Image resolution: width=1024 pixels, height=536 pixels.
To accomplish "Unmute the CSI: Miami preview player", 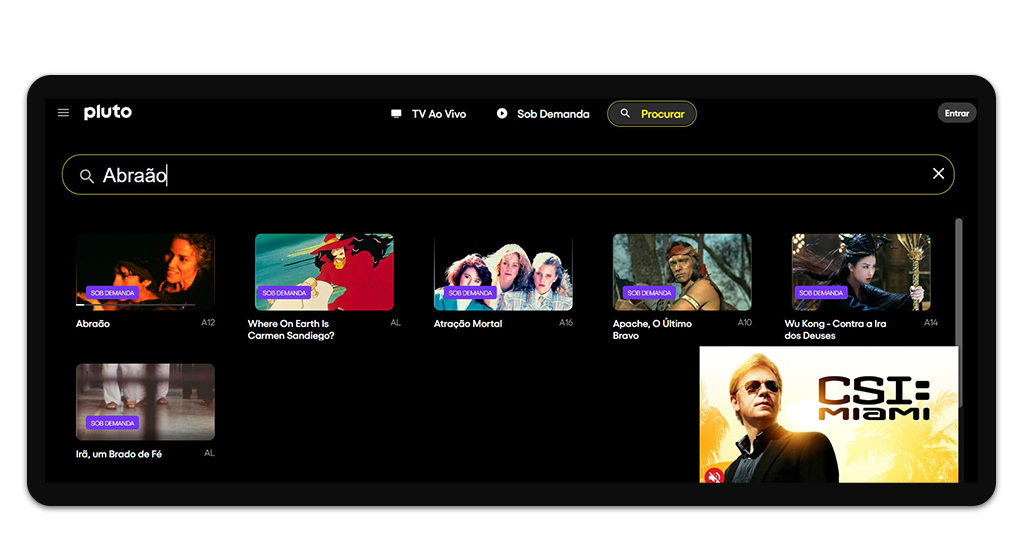I will tap(714, 476).
